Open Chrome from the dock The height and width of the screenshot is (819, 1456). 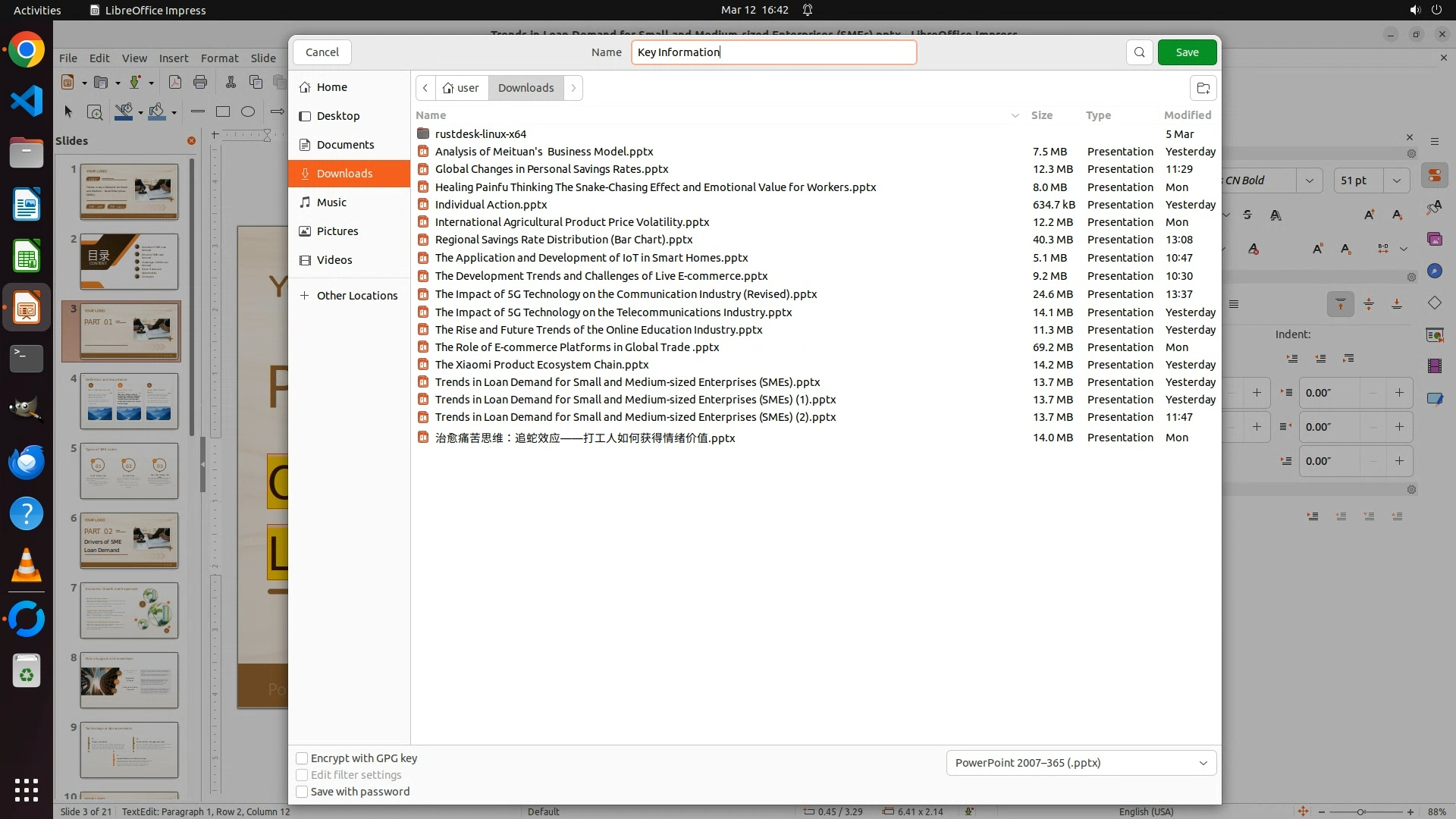(x=27, y=51)
